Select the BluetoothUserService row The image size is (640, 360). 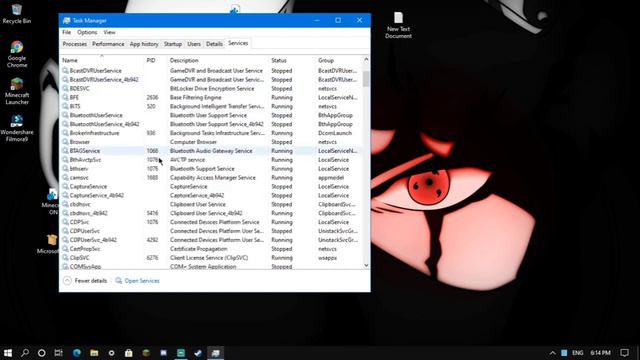point(211,116)
